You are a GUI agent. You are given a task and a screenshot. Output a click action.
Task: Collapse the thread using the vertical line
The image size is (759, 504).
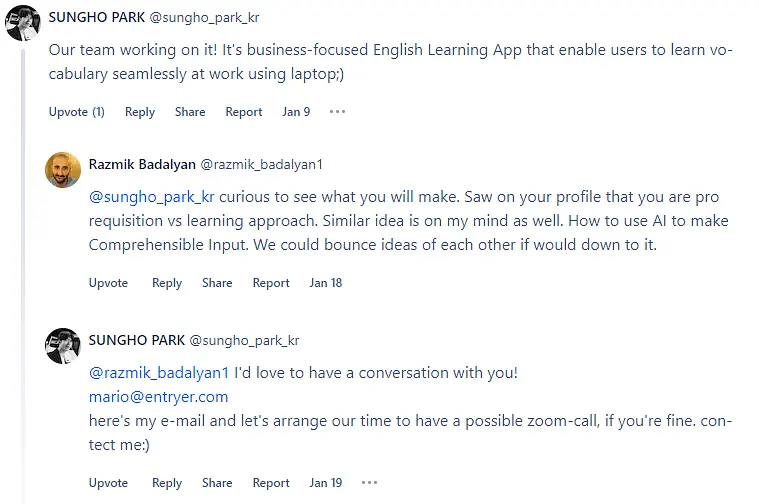point(22,276)
